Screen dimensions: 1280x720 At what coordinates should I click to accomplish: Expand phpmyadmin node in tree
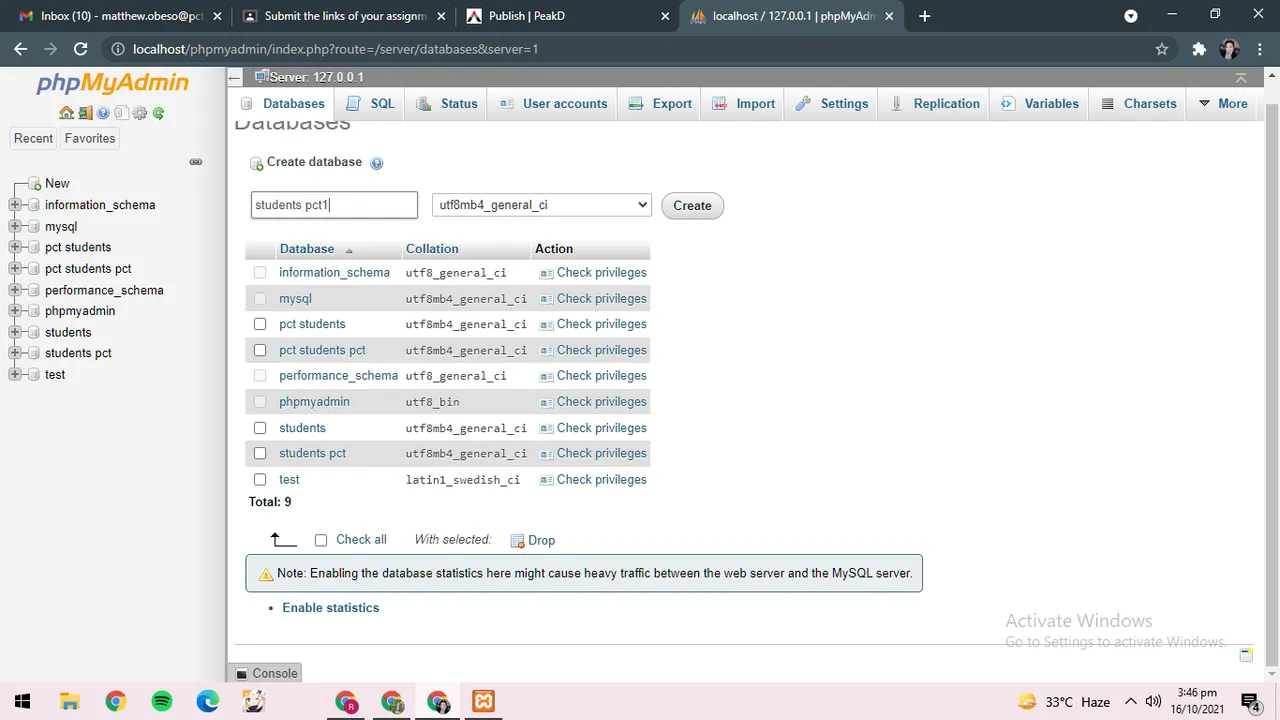click(14, 311)
